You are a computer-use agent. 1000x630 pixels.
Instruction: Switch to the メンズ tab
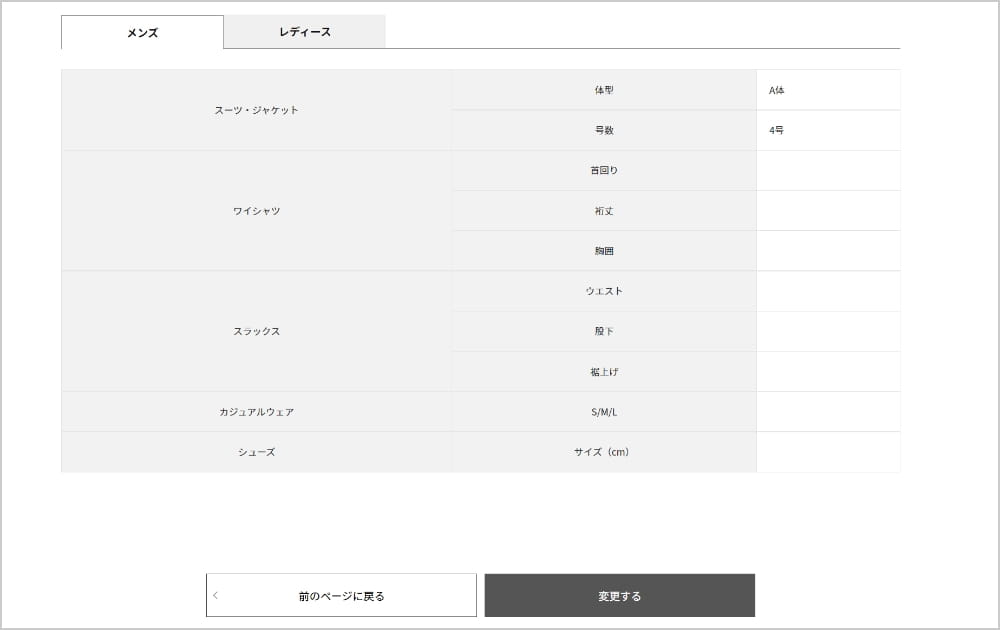[142, 32]
